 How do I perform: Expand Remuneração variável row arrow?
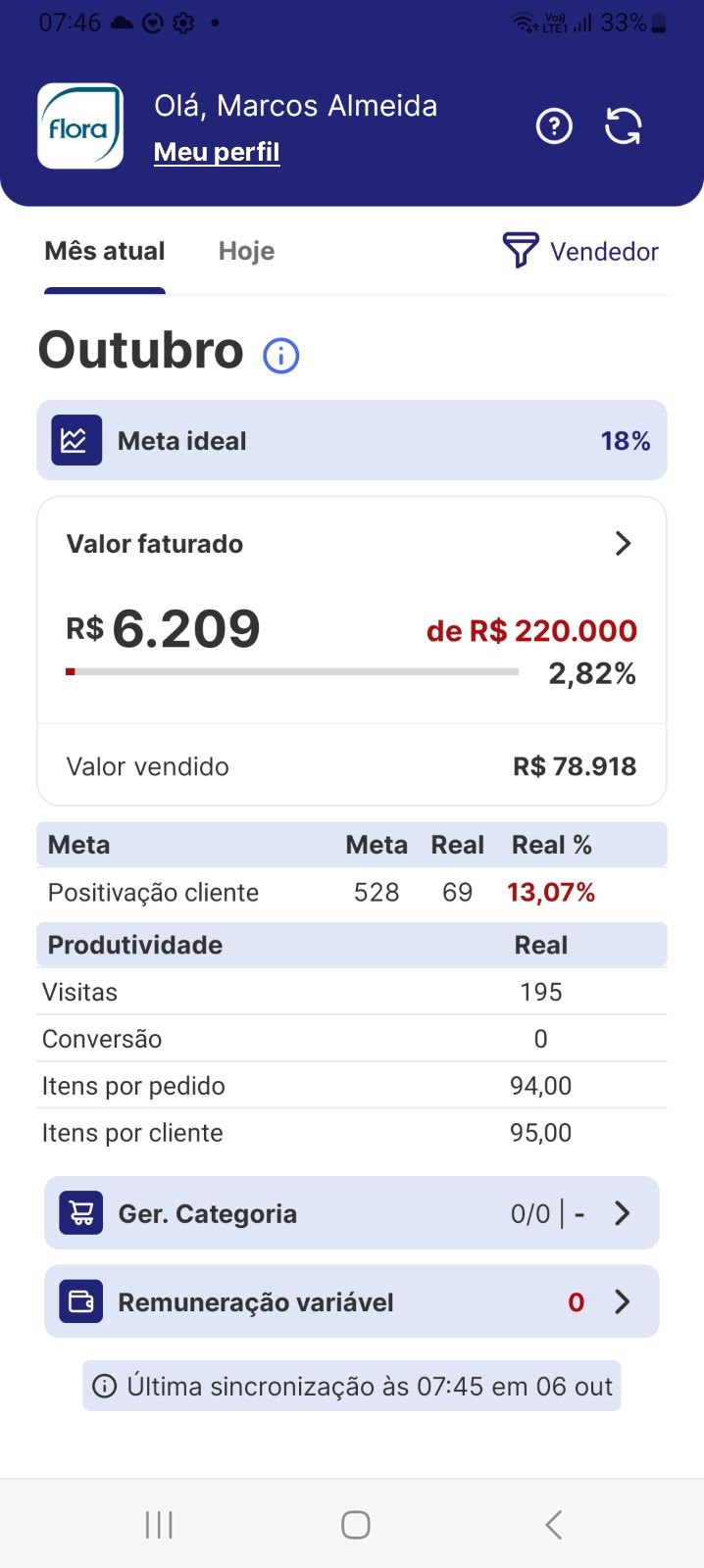coord(622,1301)
